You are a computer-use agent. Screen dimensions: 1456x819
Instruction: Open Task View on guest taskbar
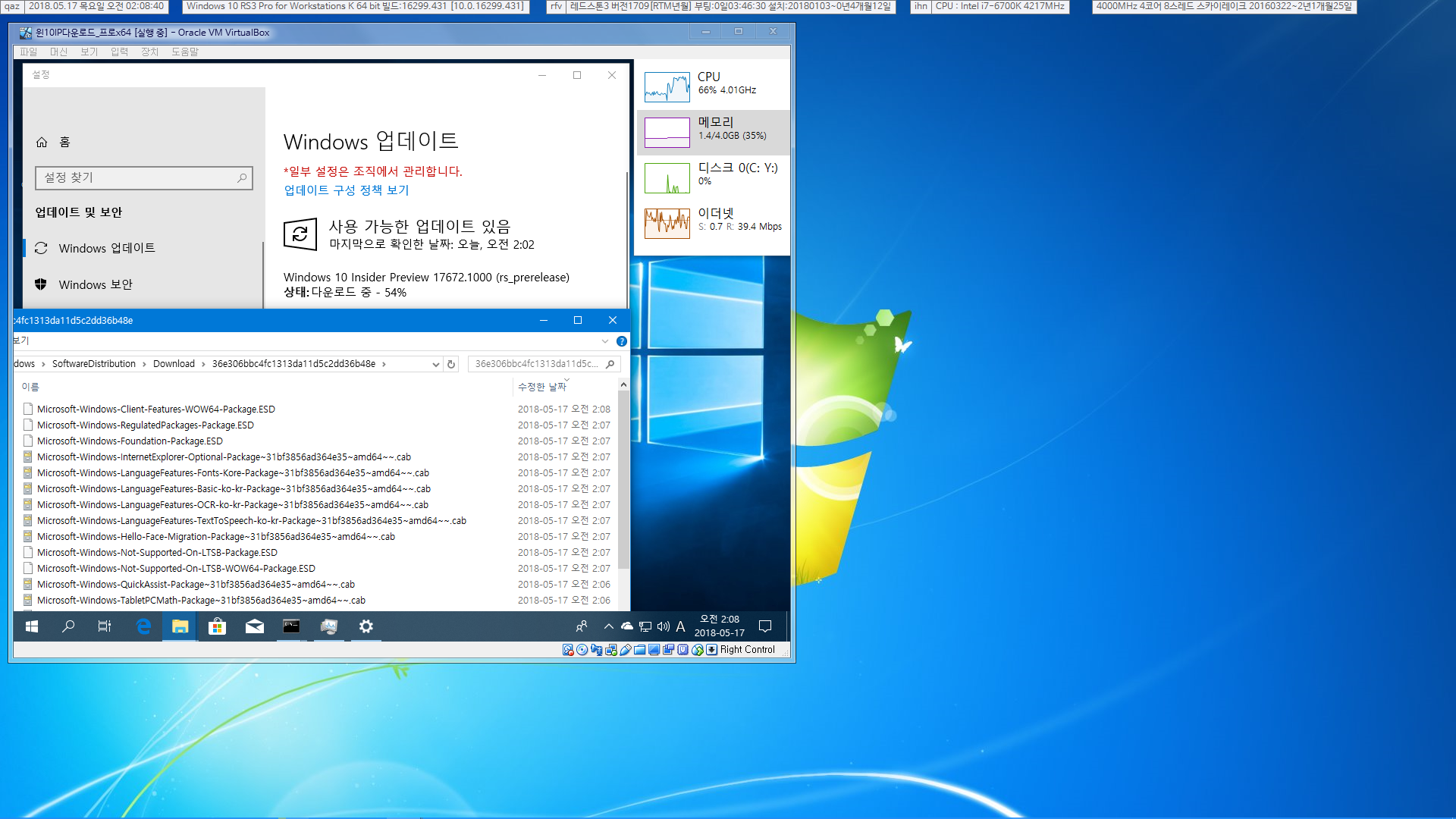(x=105, y=626)
